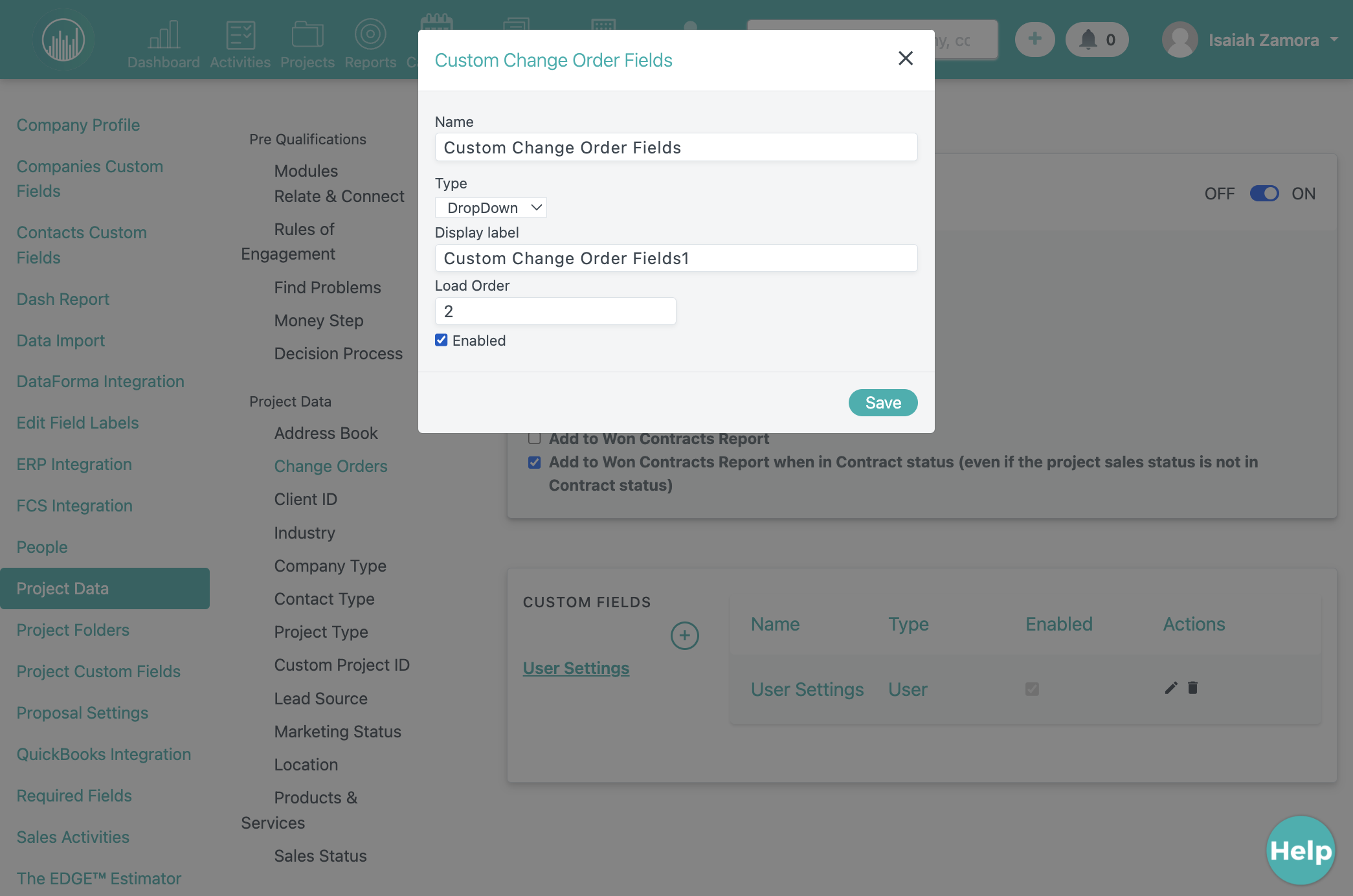Screen dimensions: 1353x896
Task: Open QuickBooks Integration in the sidebar
Action: 104,754
